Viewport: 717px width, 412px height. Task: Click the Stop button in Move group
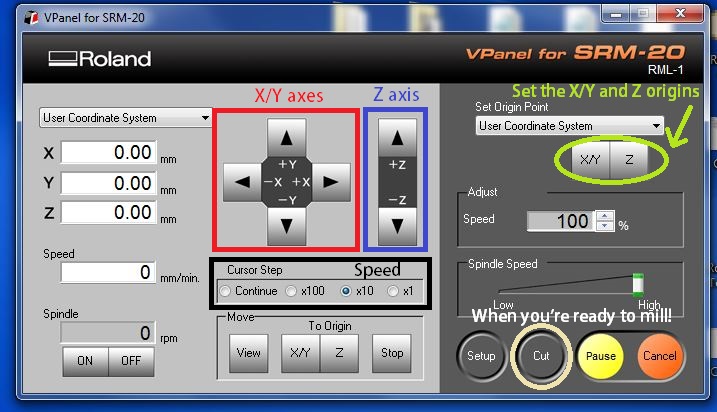click(x=392, y=353)
